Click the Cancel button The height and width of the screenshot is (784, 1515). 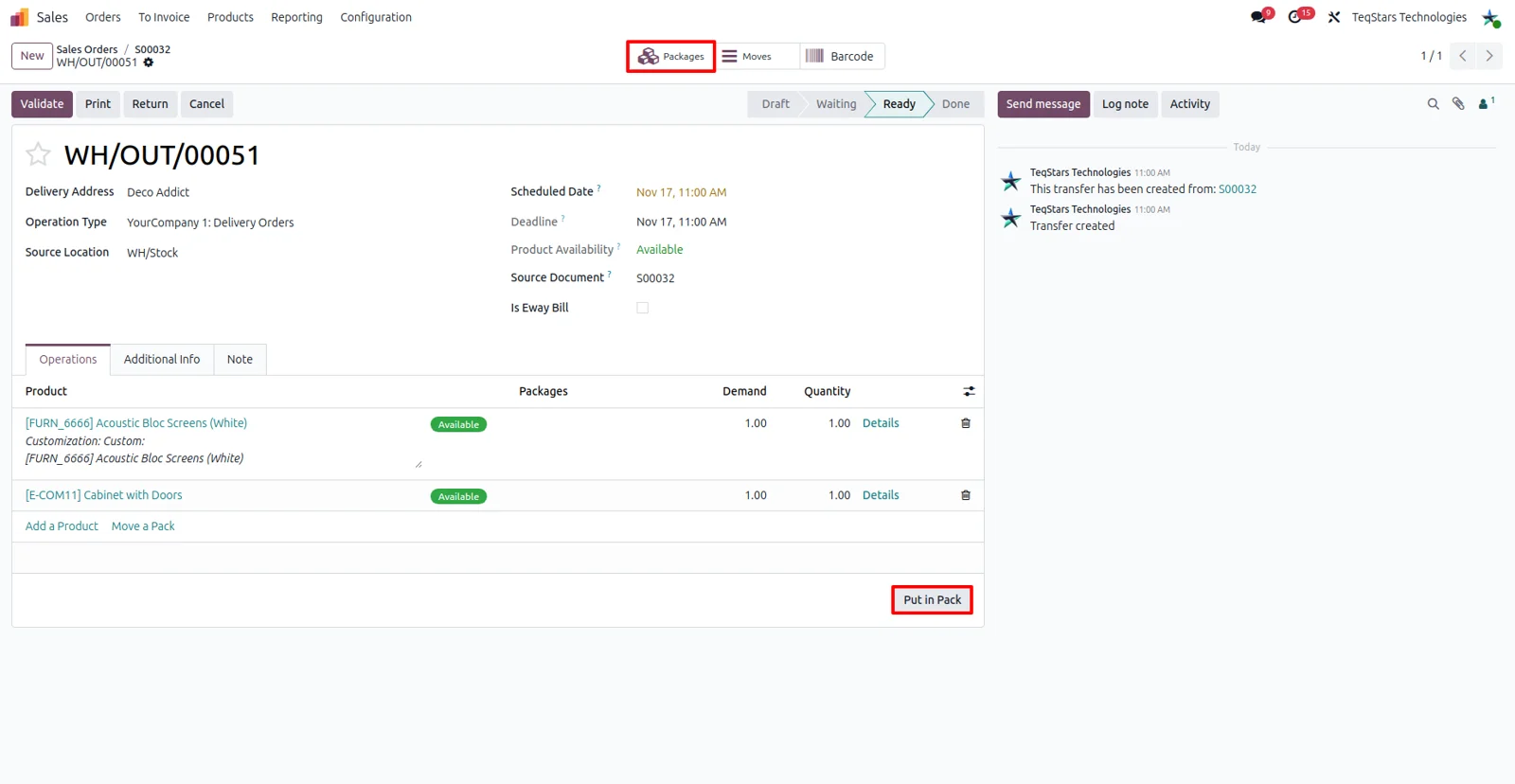(x=206, y=104)
